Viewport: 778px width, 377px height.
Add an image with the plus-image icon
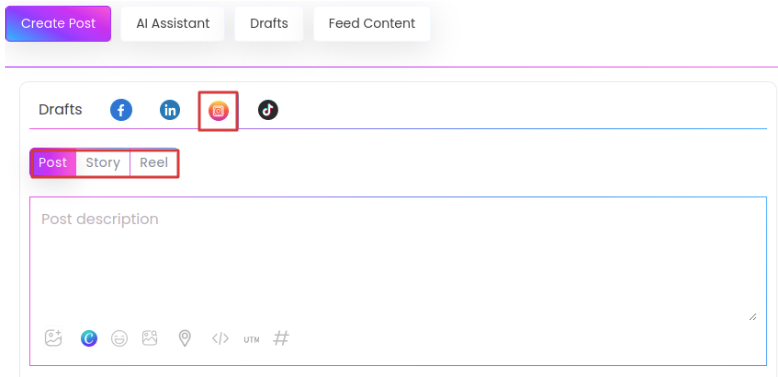click(53, 338)
